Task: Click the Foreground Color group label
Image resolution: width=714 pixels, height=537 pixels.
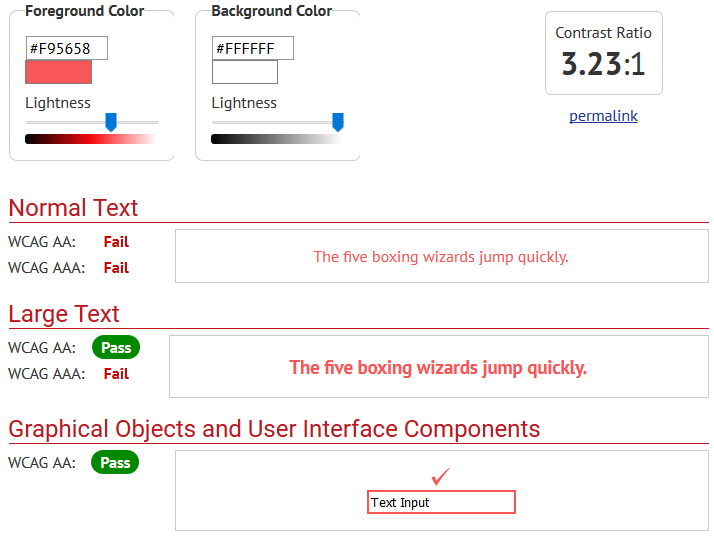Action: [x=85, y=11]
